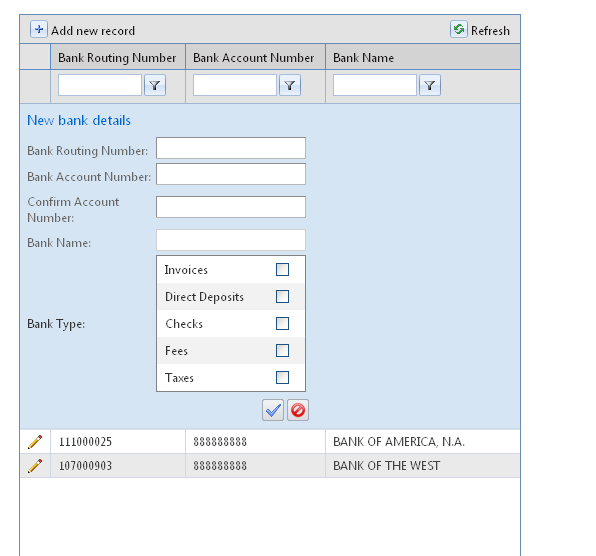Sort by Bank Name column header

point(363,58)
